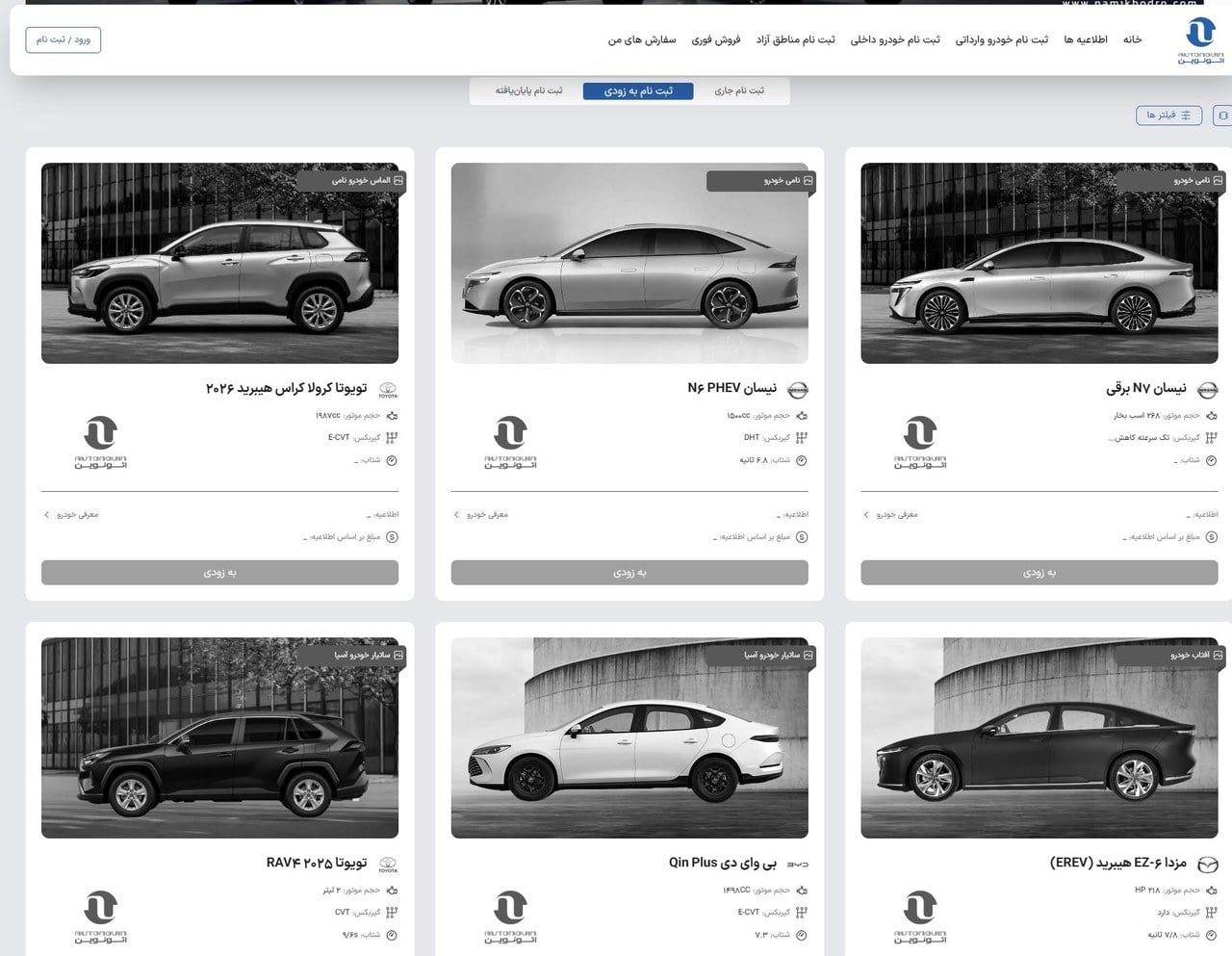The height and width of the screenshot is (956, 1232).
Task: Open معرفی خودرو link on Corolla Cross card
Action: tap(71, 515)
